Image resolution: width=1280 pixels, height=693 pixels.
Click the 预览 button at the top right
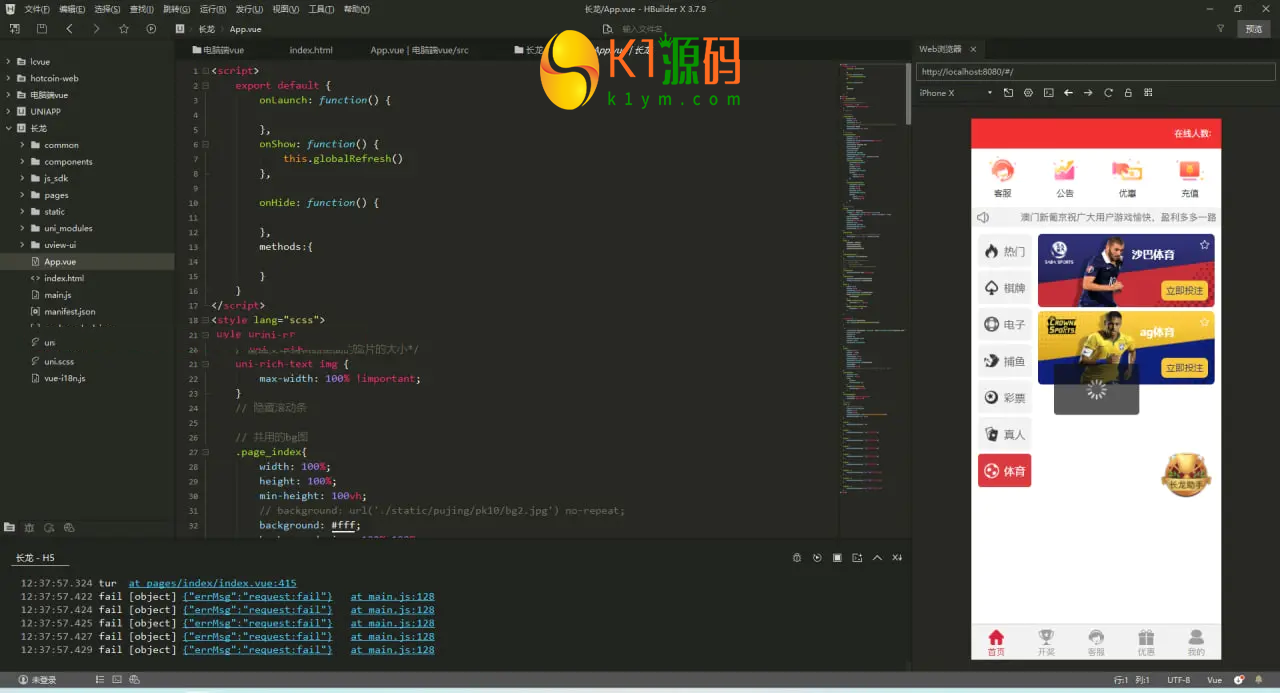coord(1253,29)
